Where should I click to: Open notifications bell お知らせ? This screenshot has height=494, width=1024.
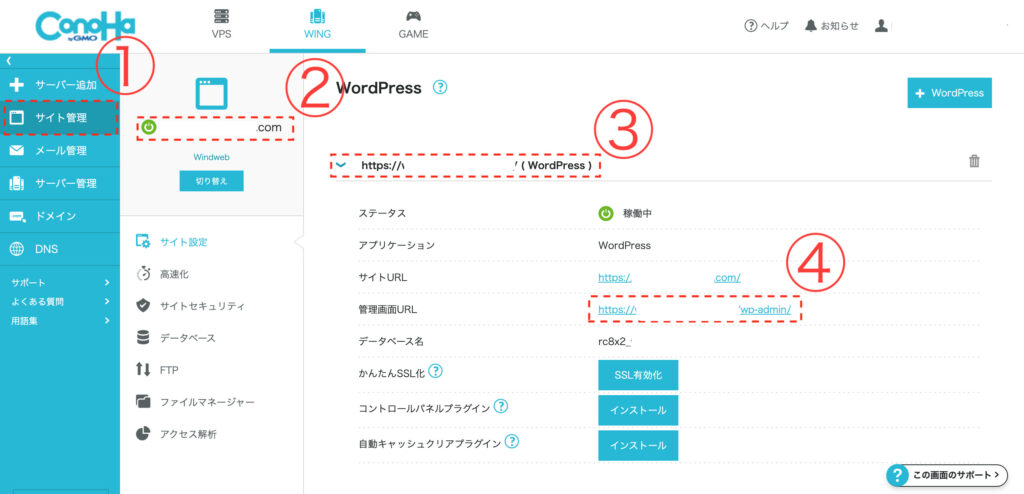coord(830,26)
